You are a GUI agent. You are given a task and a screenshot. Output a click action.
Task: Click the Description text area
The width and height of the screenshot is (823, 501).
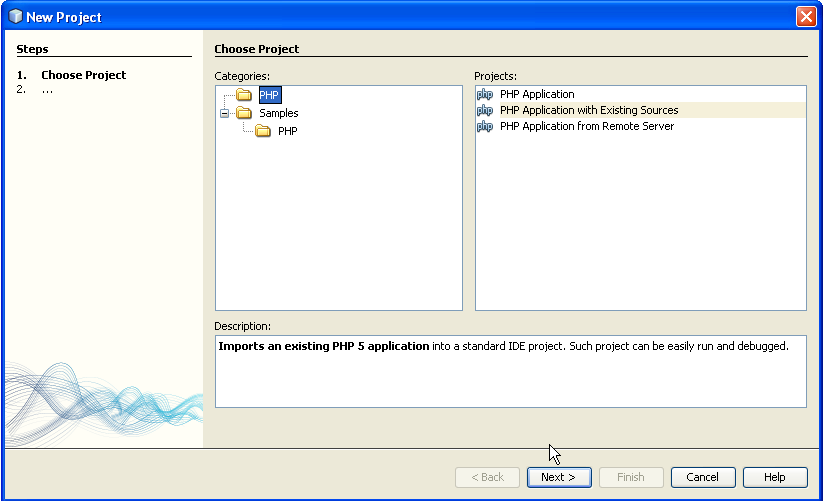pos(511,371)
